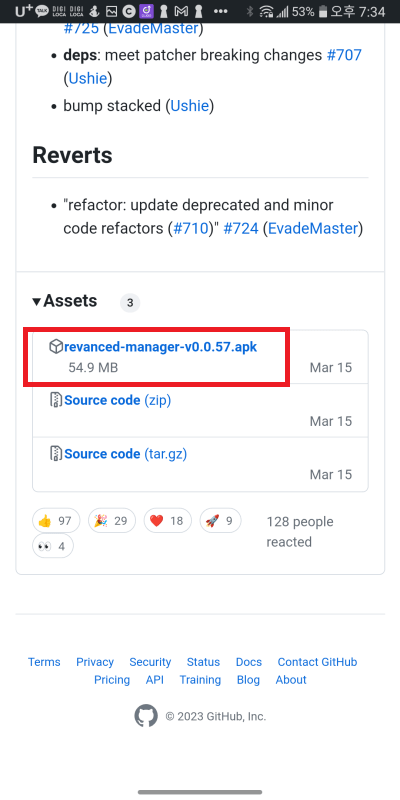Collapse the Assets section
Image resolution: width=400 pixels, height=800 pixels.
pos(64,301)
